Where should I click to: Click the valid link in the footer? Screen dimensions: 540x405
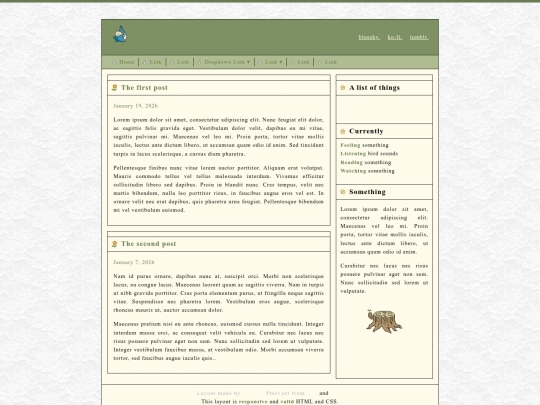pos(287,402)
